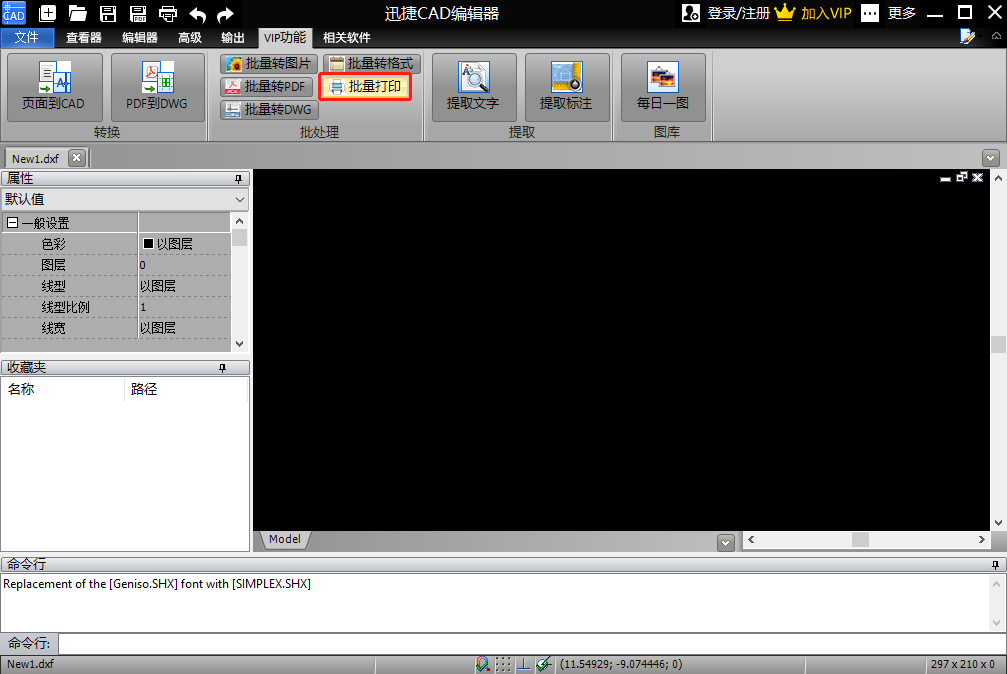Click the 命令行 command input field
1007x674 pixels.
coord(532,643)
